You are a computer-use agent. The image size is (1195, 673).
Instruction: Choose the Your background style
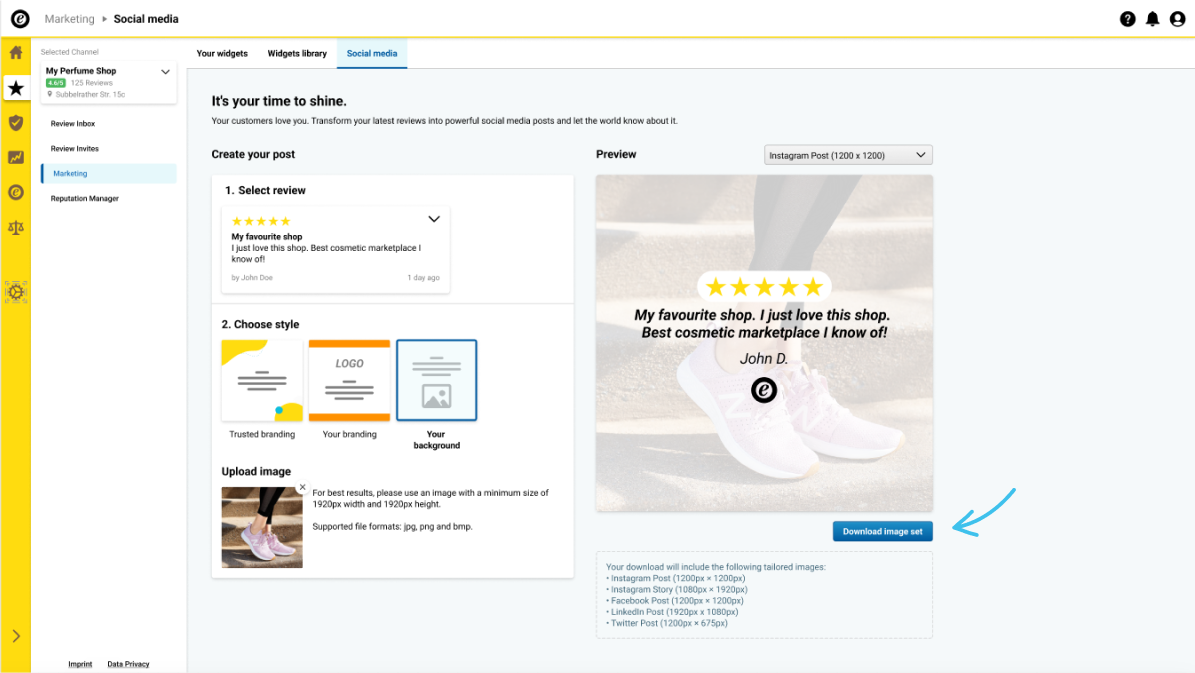pos(437,380)
